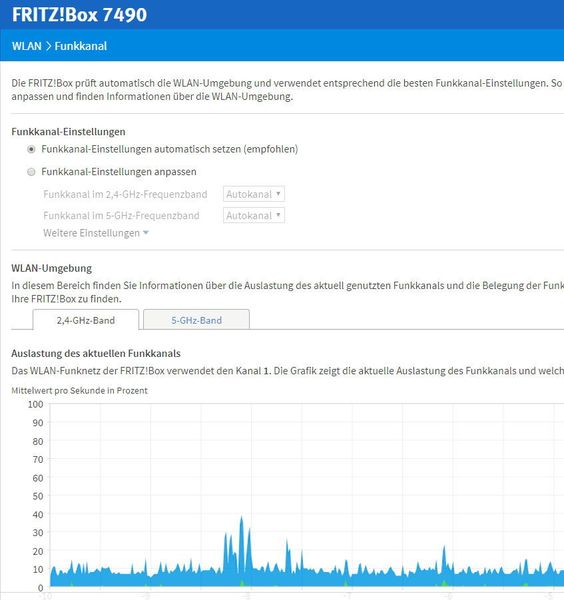Click Auslastung des aktuellen Funkkanals heading
Screen dimensions: 564x600
[96, 353]
